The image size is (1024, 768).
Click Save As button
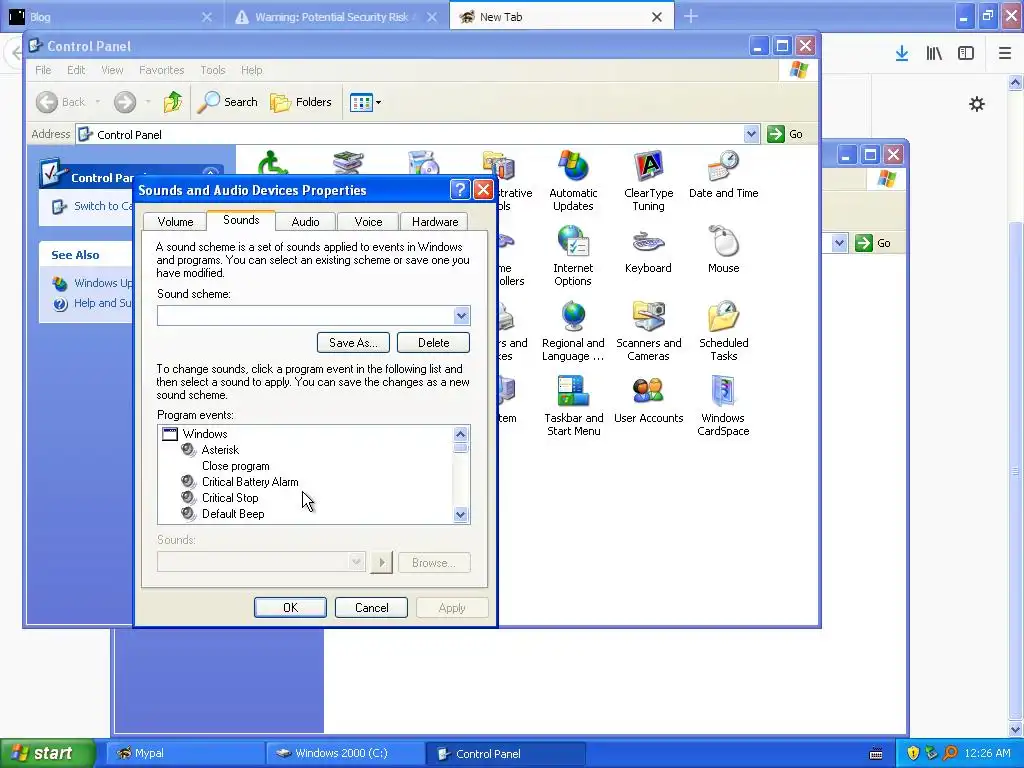click(x=353, y=342)
